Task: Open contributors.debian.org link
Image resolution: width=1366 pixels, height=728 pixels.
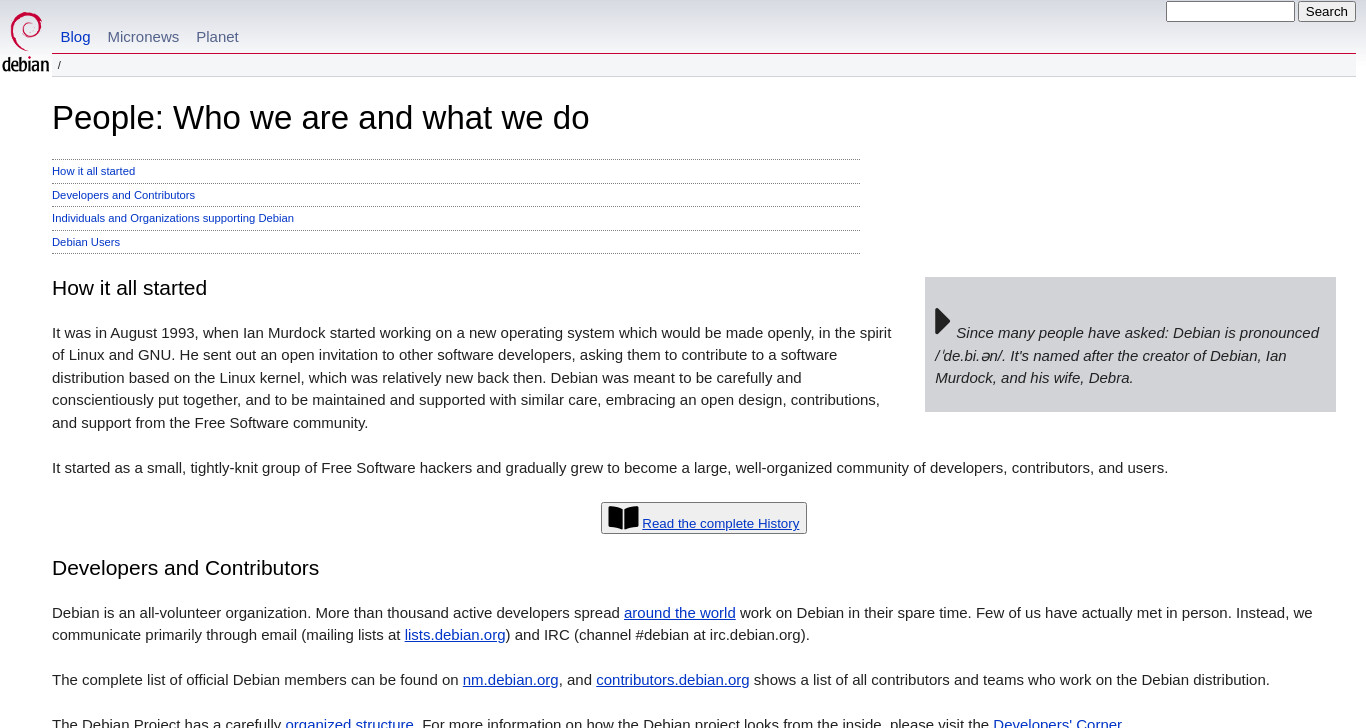Action: tap(673, 680)
